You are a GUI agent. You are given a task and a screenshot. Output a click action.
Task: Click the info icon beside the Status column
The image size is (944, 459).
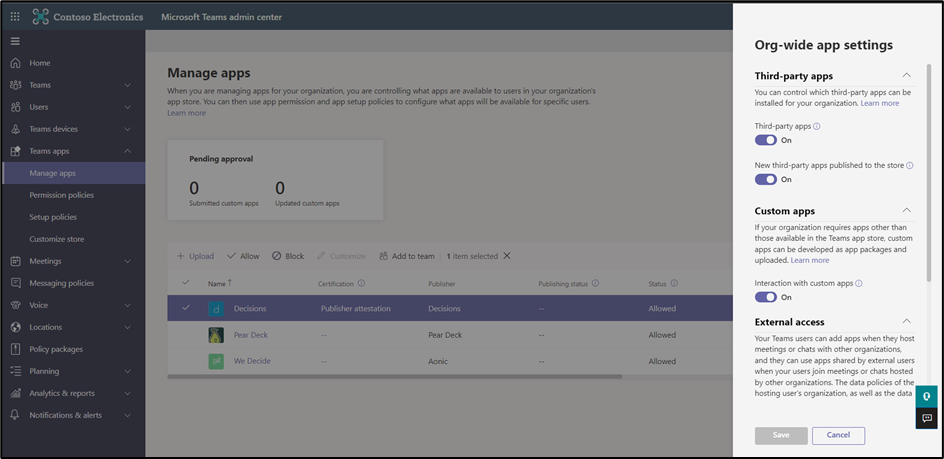pos(674,283)
